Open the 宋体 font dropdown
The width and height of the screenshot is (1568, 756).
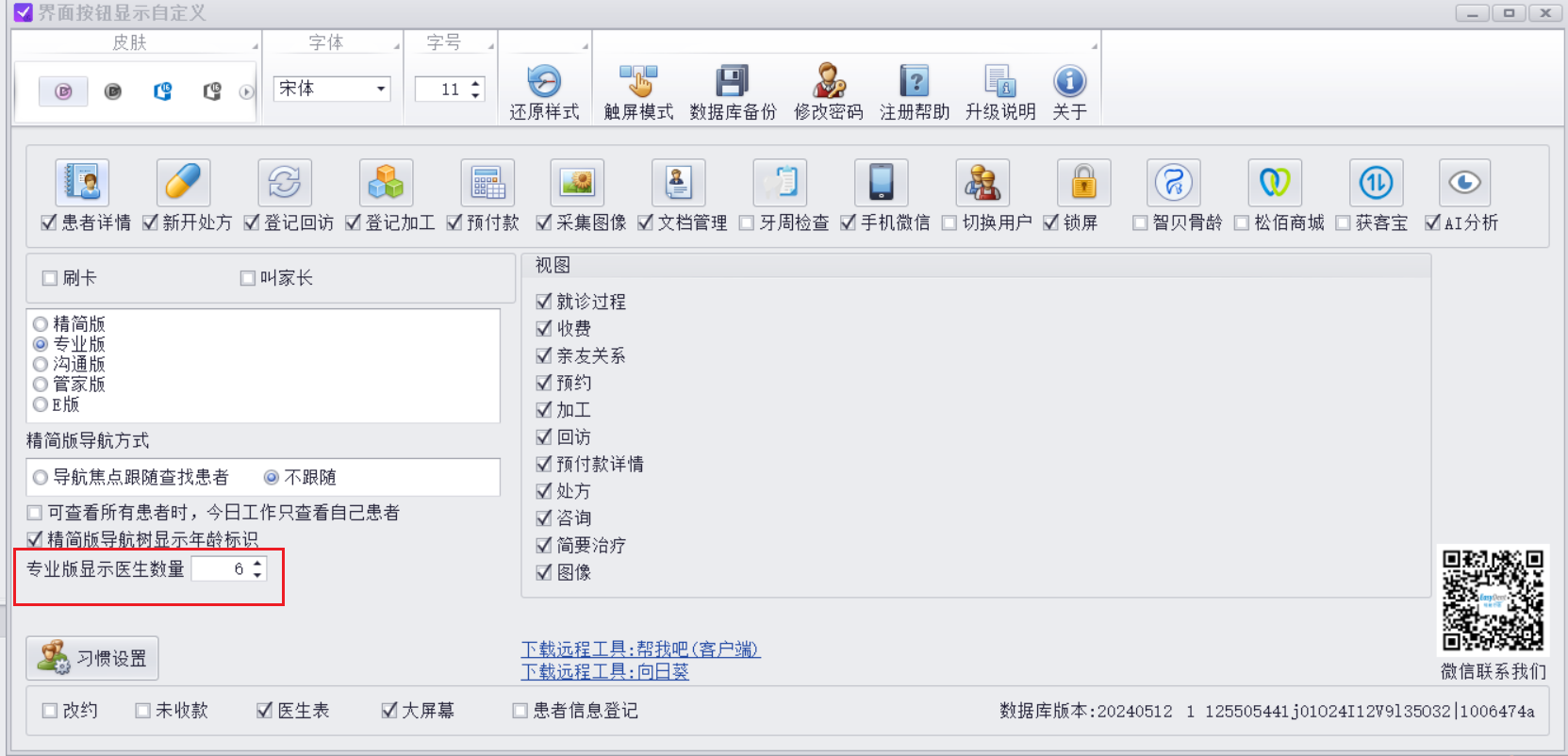[381, 89]
